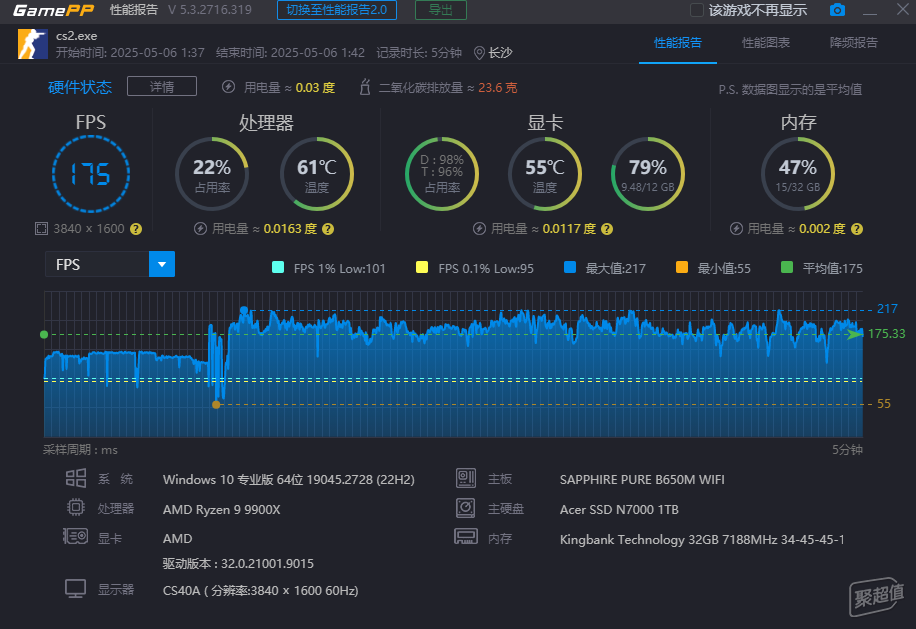Click the Kingbank Technology 32GB memory text
Image resolution: width=916 pixels, height=629 pixels.
pyautogui.click(x=702, y=539)
